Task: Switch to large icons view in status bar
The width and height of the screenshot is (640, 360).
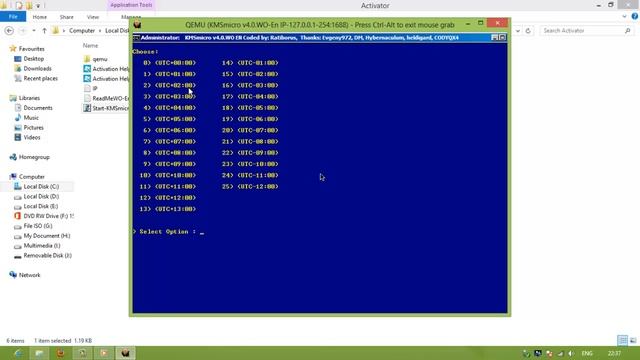Action: click(633, 340)
